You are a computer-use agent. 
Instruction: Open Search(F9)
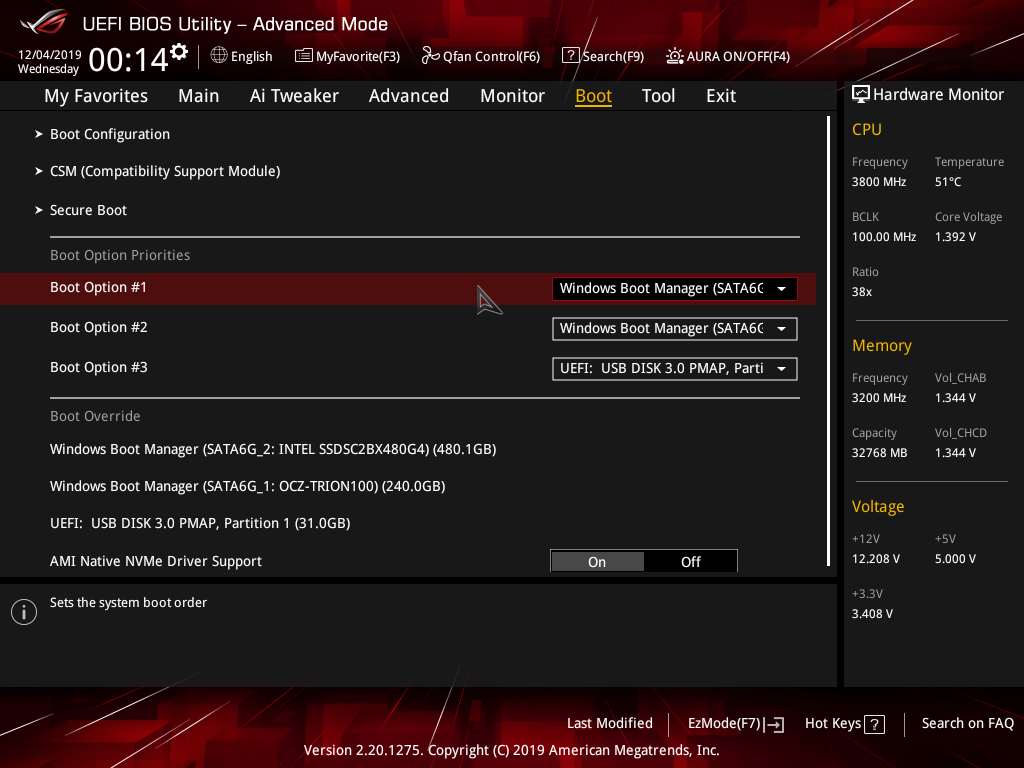[603, 56]
